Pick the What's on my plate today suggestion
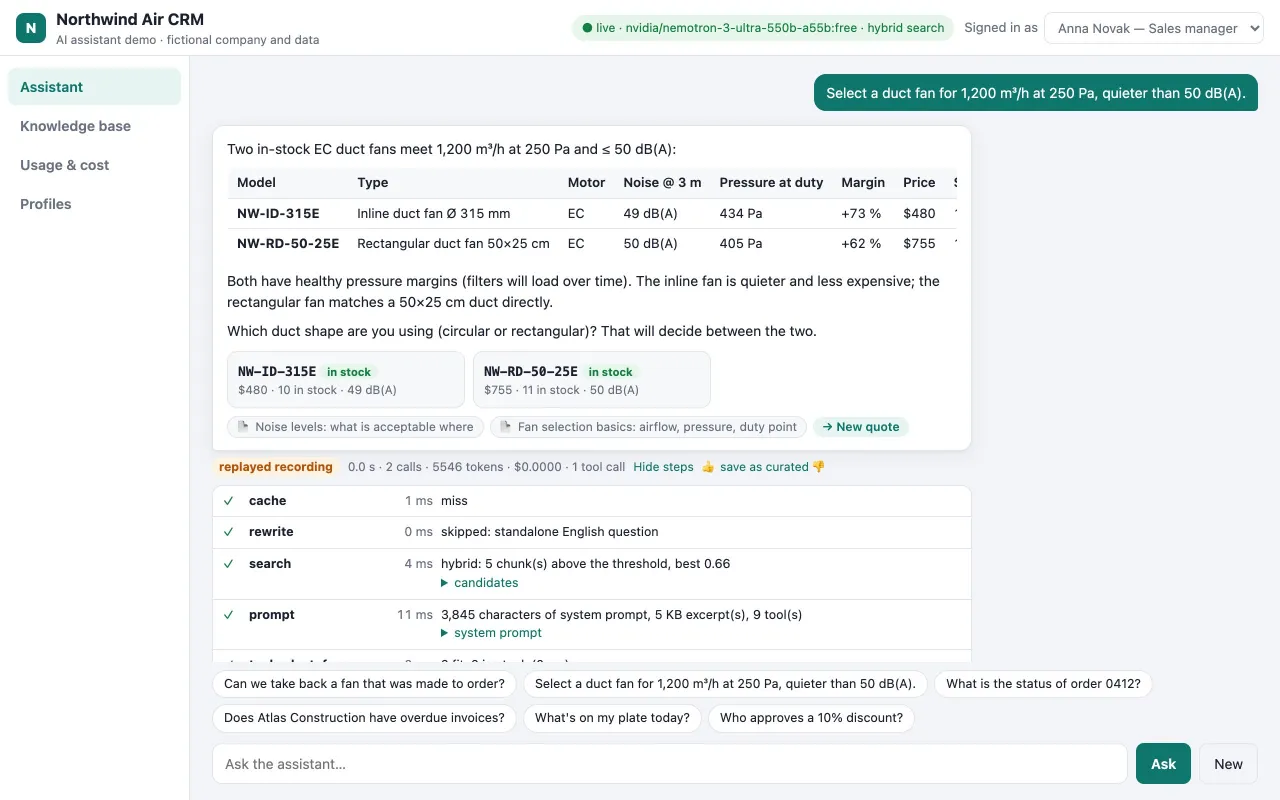The height and width of the screenshot is (800, 1280). [x=612, y=718]
